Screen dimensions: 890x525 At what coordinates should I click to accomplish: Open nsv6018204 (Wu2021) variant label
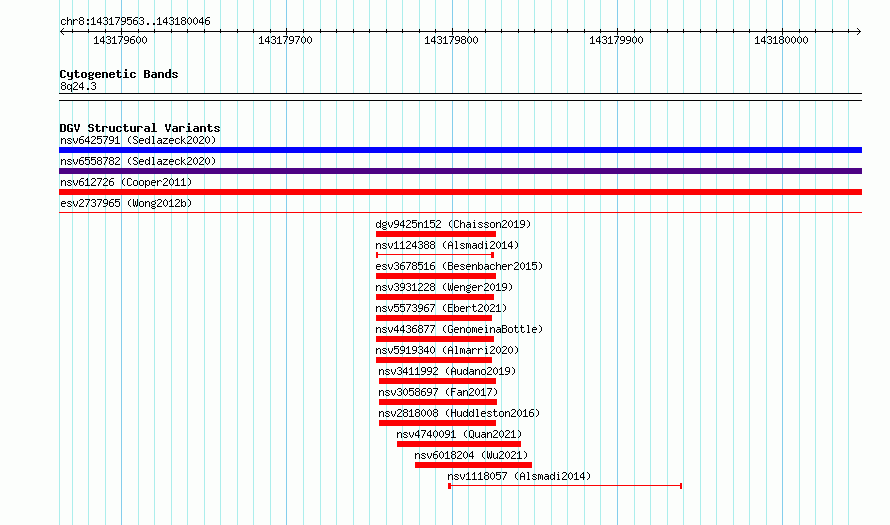click(x=471, y=455)
